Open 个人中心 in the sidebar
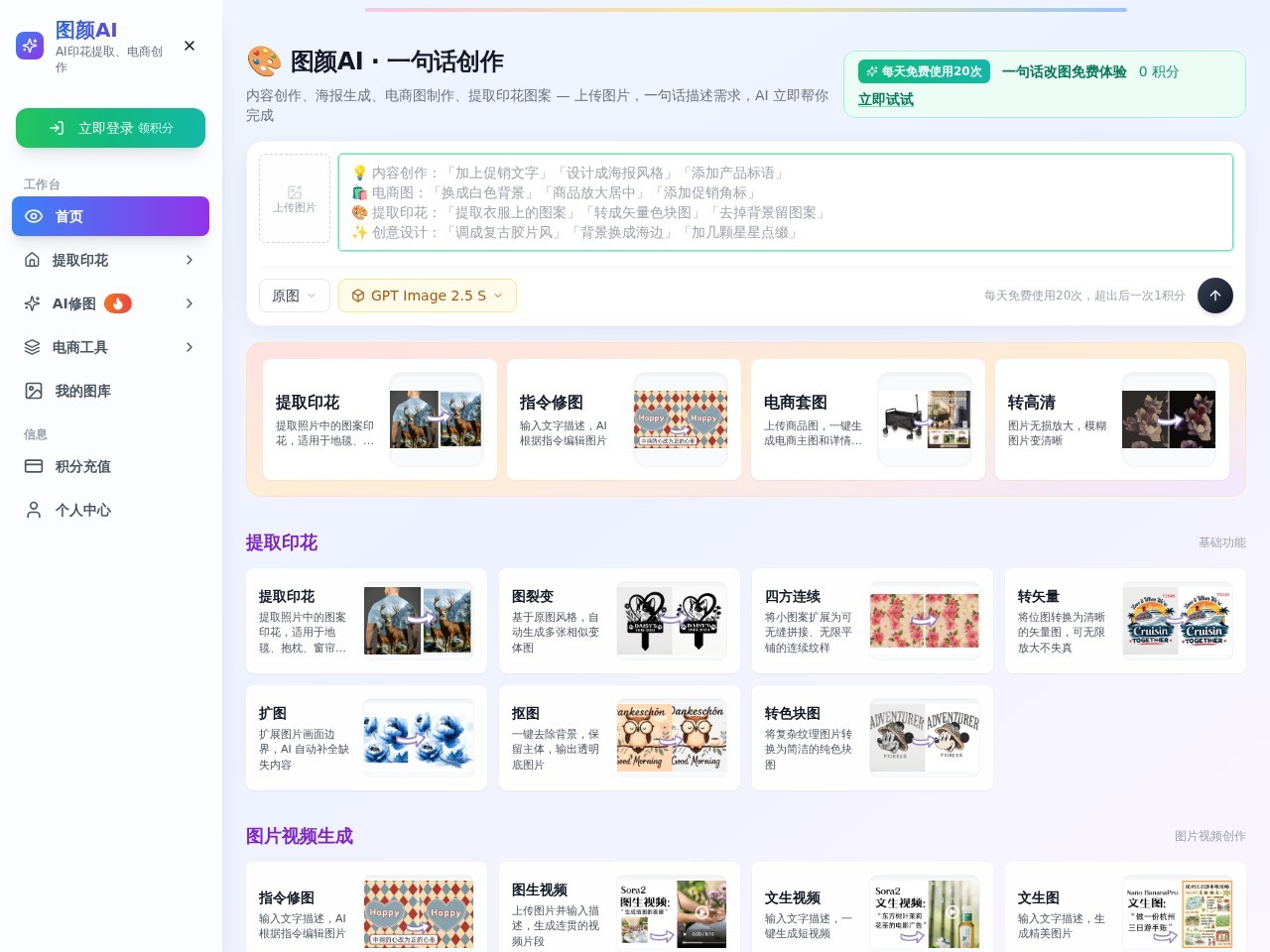Screen dimensions: 1270x952 [x=110, y=510]
